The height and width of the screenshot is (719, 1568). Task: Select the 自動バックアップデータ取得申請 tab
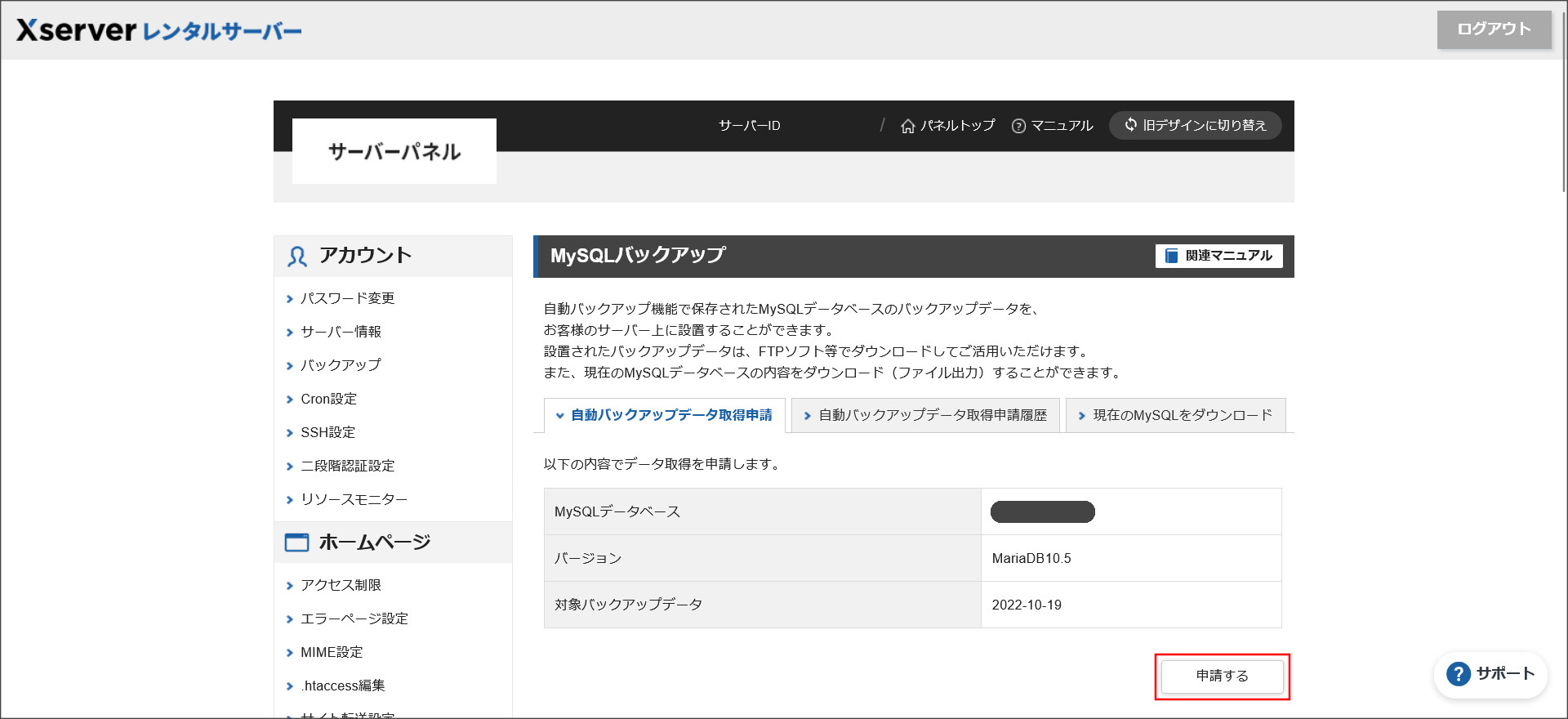pyautogui.click(x=665, y=415)
